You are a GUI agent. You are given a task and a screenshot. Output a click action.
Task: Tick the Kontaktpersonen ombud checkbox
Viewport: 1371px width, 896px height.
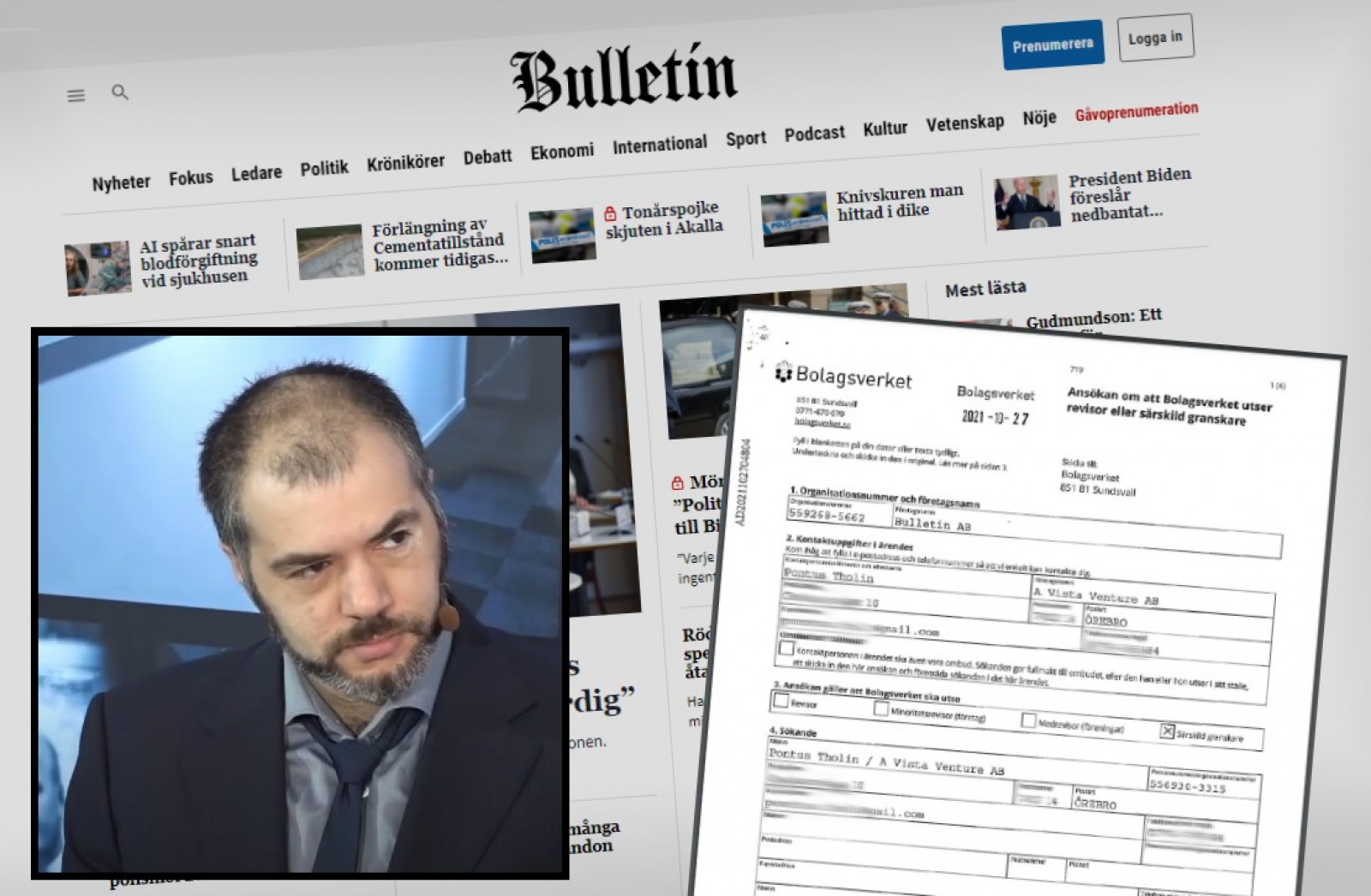[x=787, y=648]
